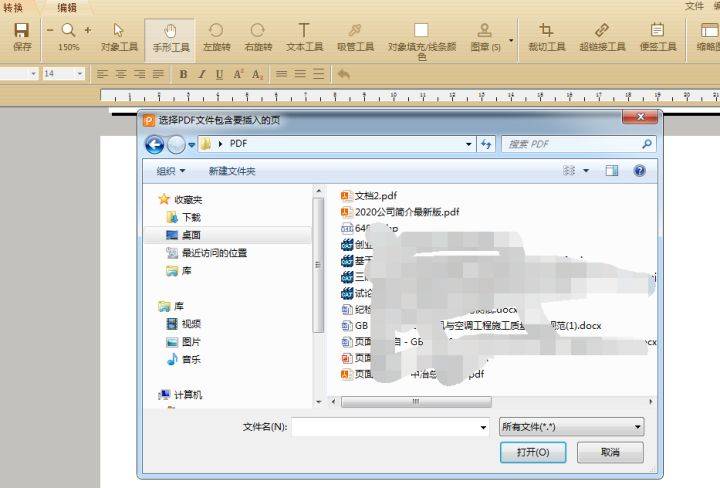Click the undo arrow icon
The width and height of the screenshot is (720, 488).
343,74
